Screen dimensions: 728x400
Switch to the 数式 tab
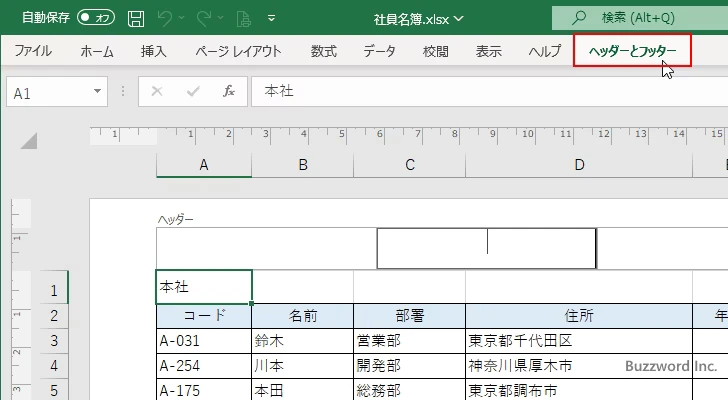324,51
